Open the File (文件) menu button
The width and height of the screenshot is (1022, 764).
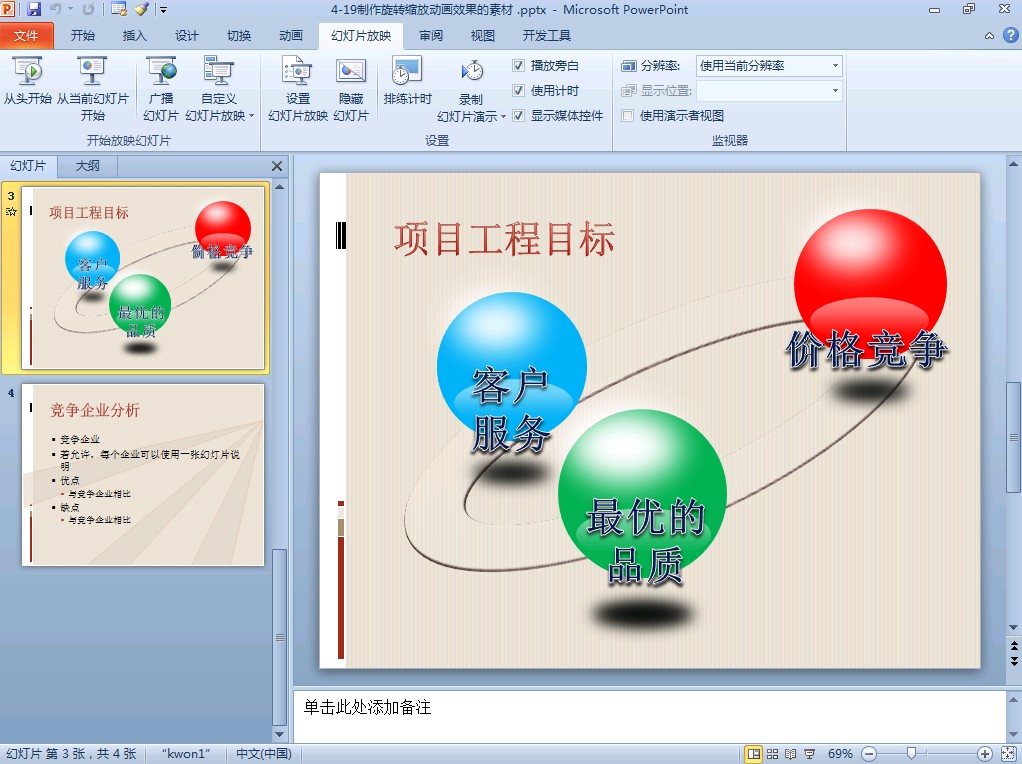tap(27, 36)
